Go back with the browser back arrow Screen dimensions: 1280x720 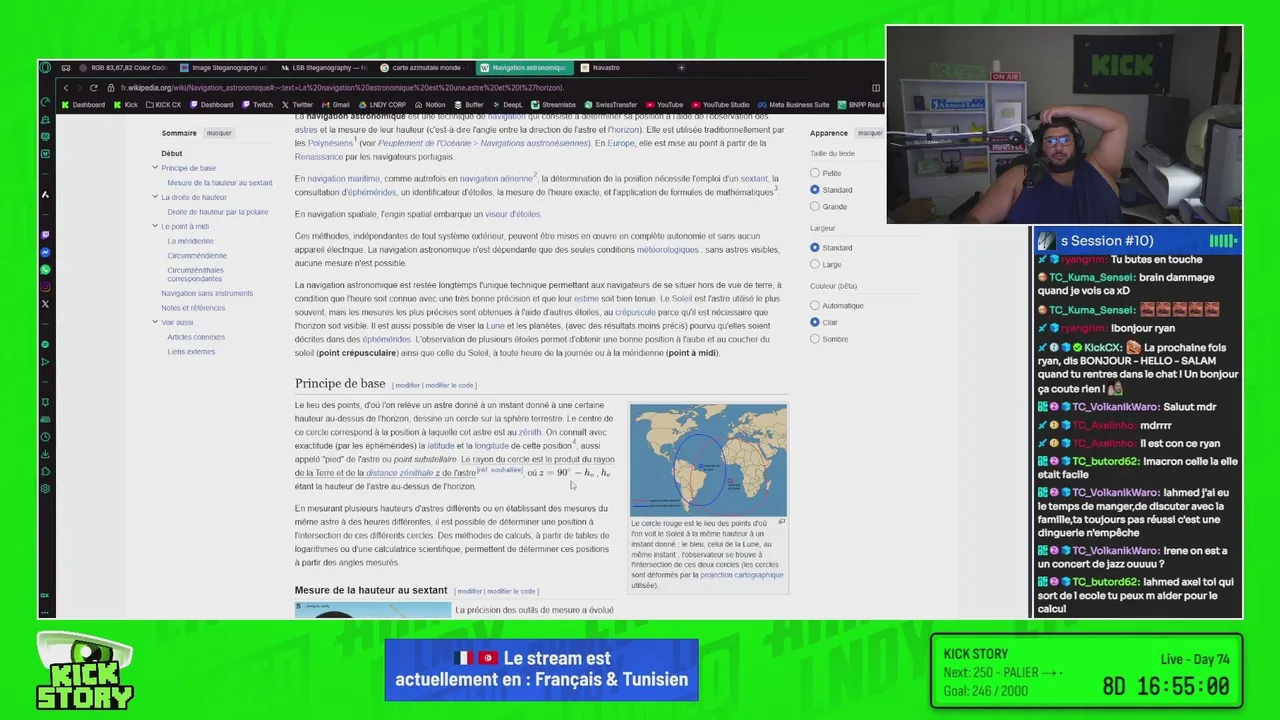coord(66,88)
